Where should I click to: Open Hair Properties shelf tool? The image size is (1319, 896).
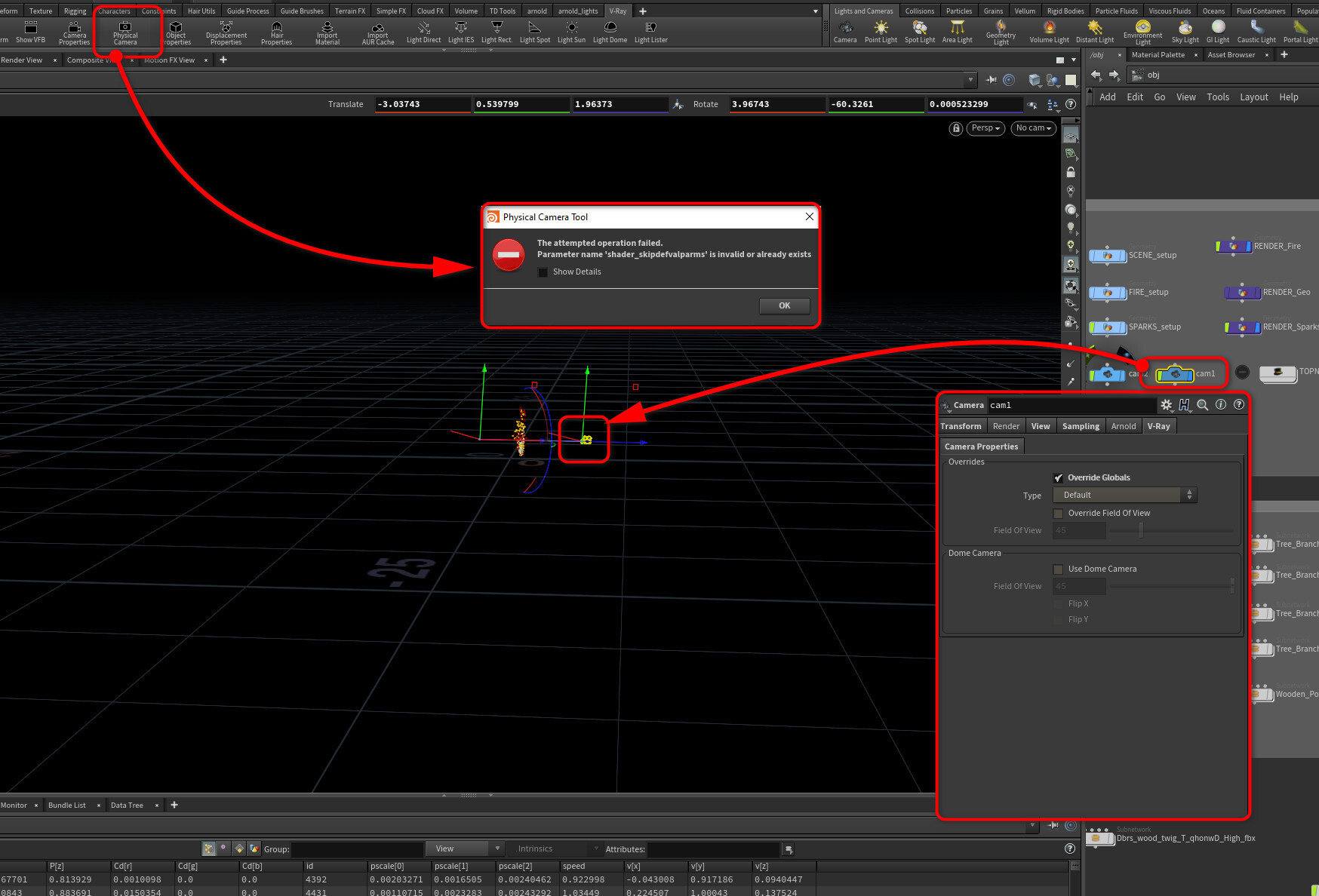[x=277, y=33]
